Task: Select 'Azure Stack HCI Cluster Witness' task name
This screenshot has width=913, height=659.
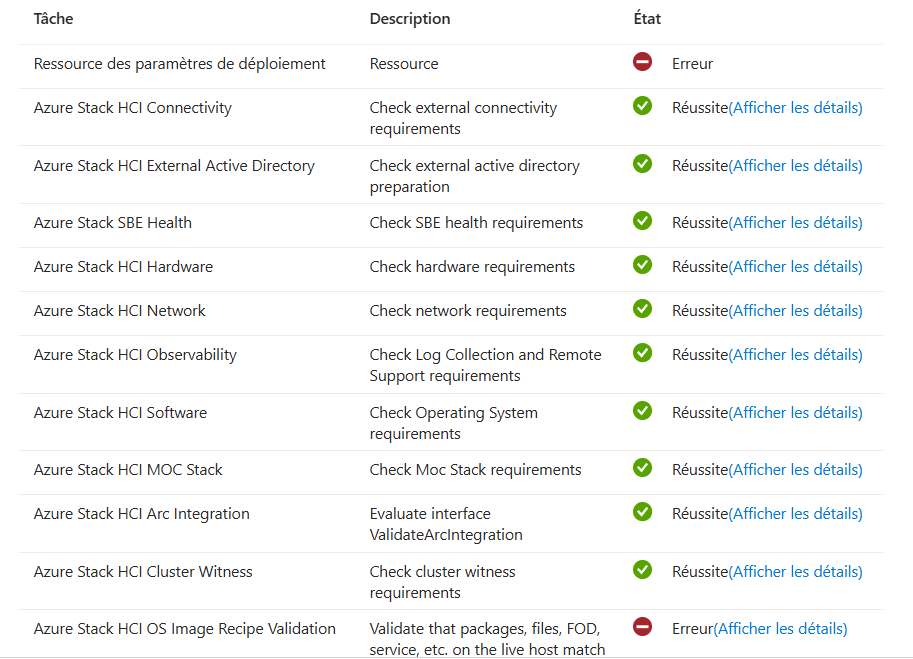Action: coord(143,572)
